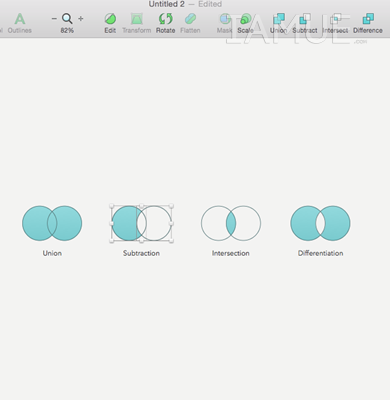Zoom in with the plus button
This screenshot has height=400, width=390.
click(x=81, y=19)
